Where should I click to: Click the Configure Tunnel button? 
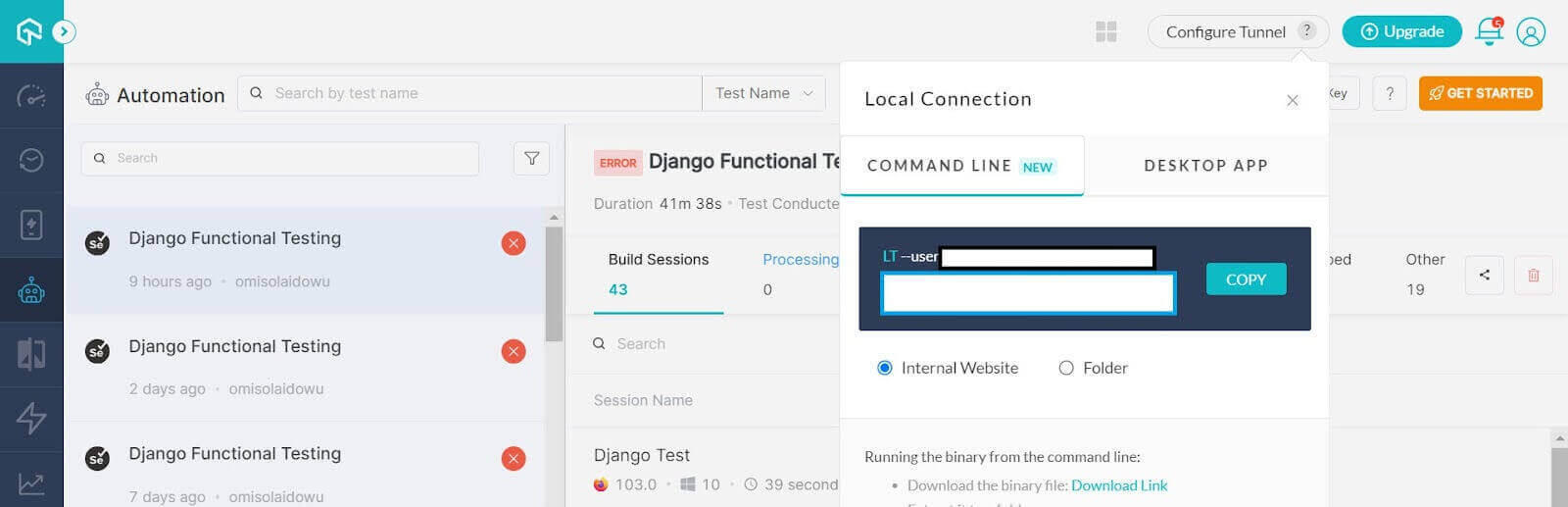[1238, 31]
